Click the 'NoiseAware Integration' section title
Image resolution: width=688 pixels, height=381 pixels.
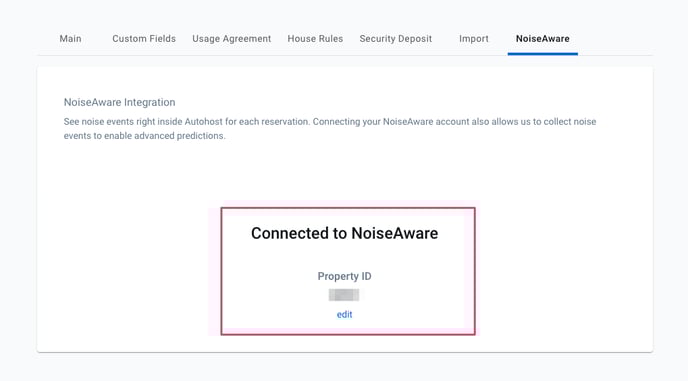(119, 102)
